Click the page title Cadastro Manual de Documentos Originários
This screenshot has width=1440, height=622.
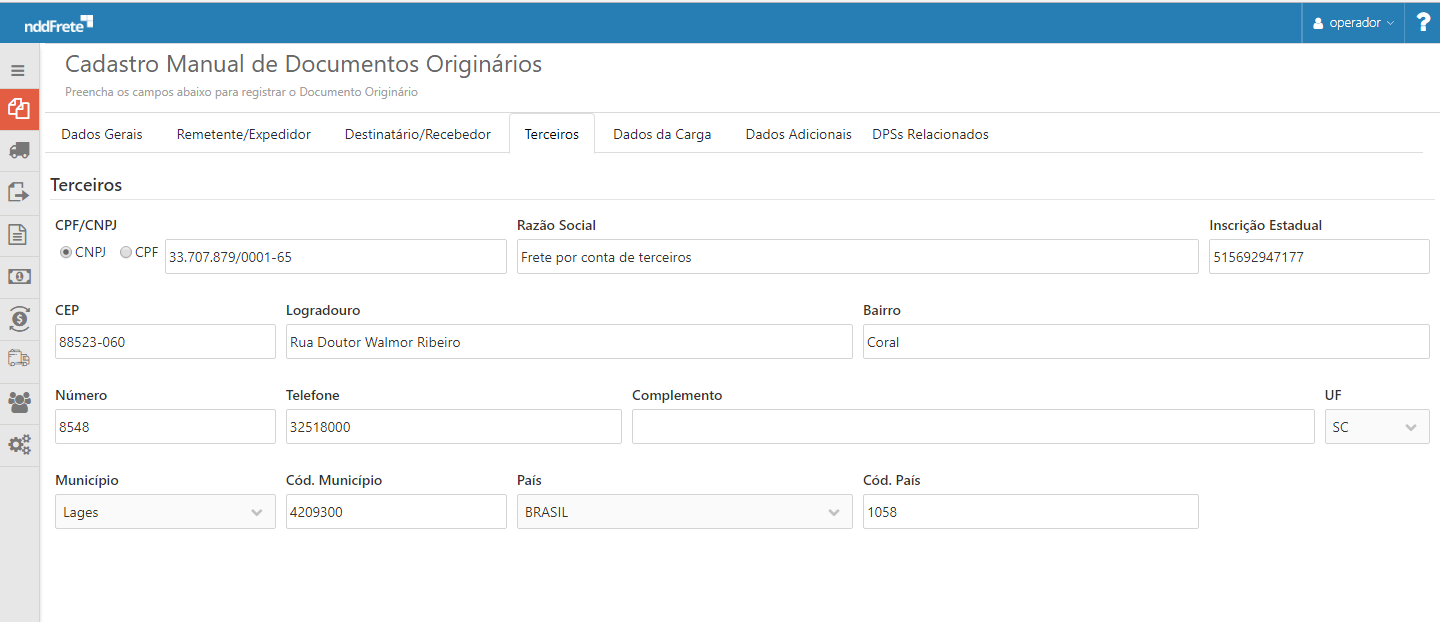303,64
